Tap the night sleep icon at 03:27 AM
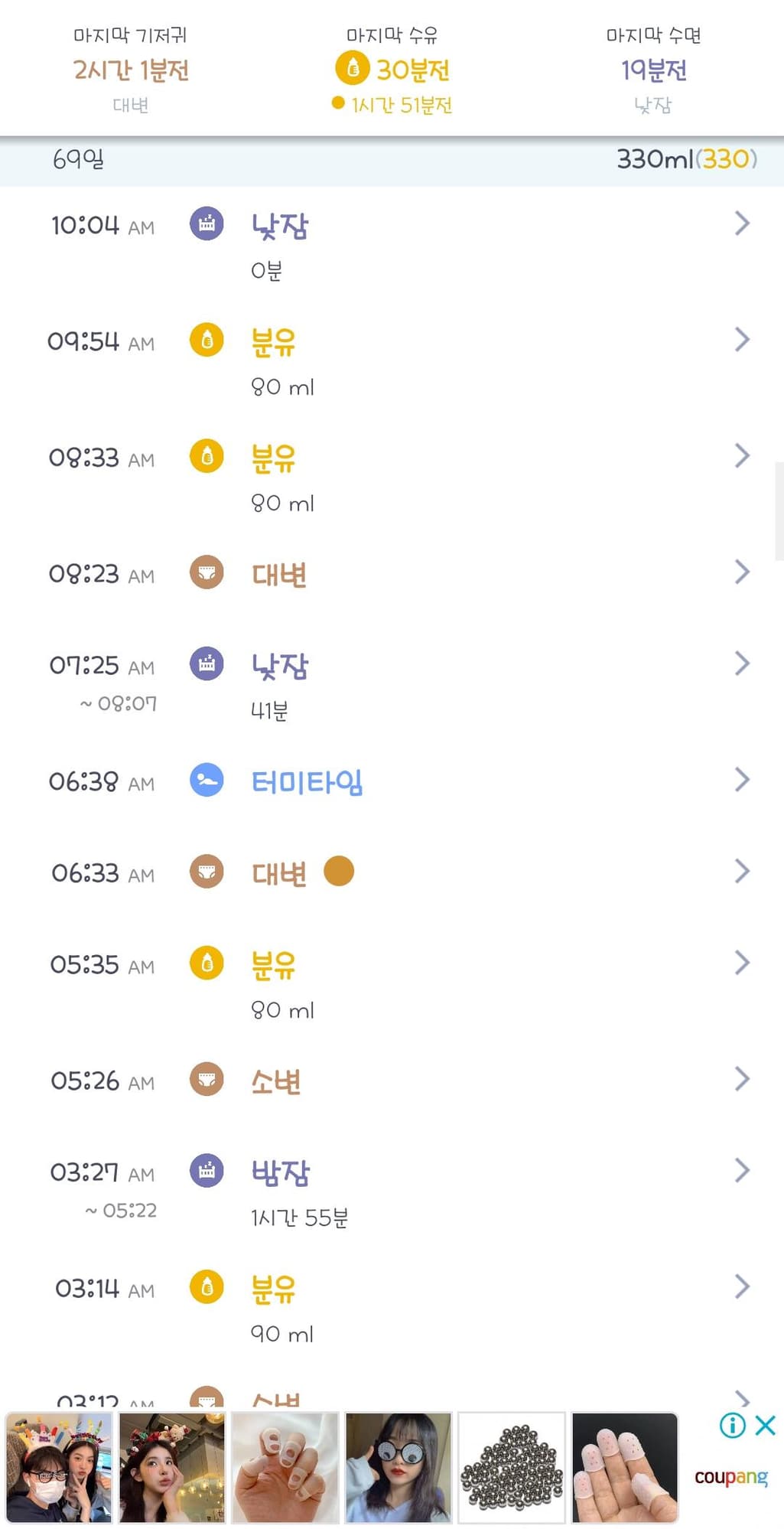The image size is (784, 1529). [x=207, y=1170]
